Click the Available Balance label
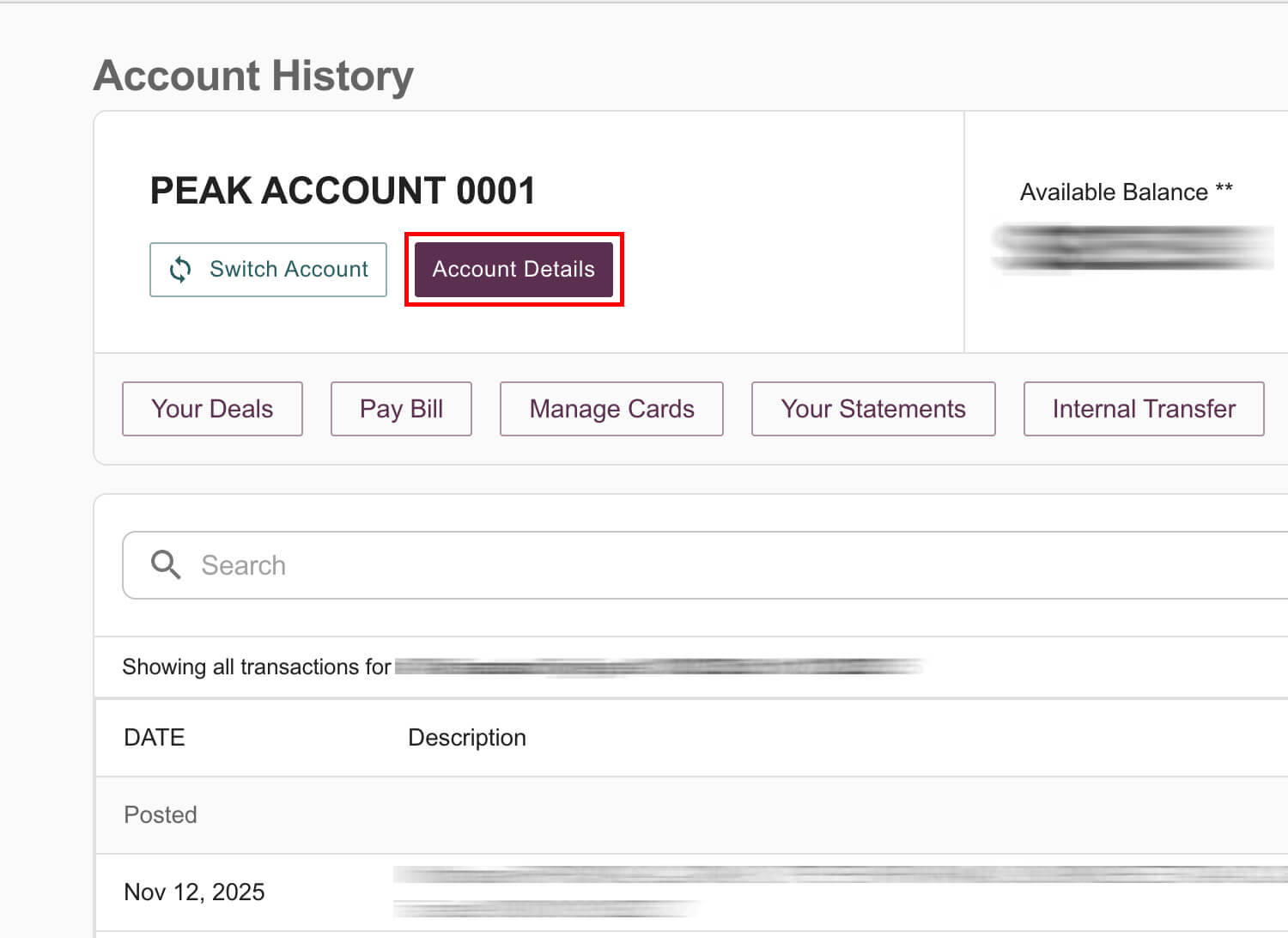 [x=1112, y=192]
